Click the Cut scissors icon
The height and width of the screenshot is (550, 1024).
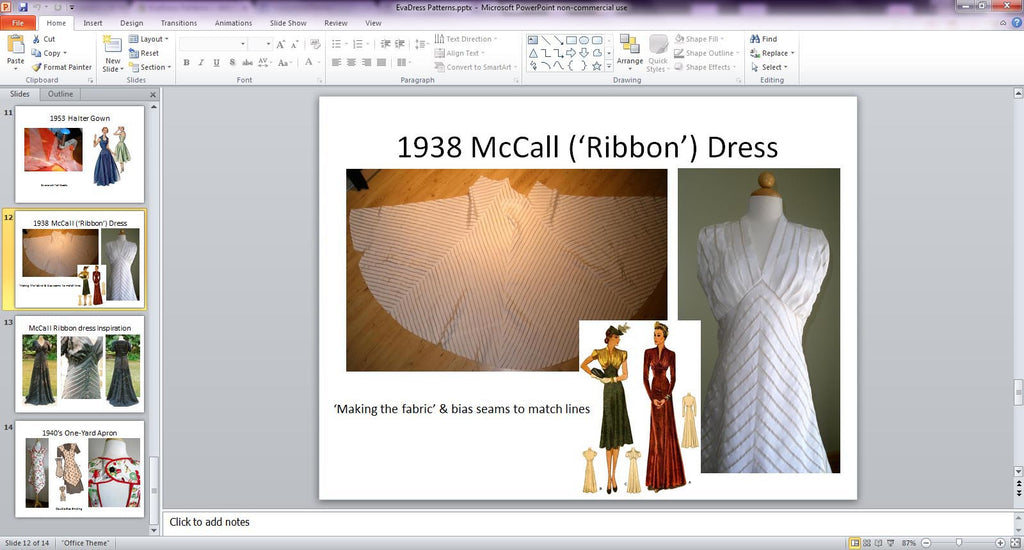tap(36, 39)
